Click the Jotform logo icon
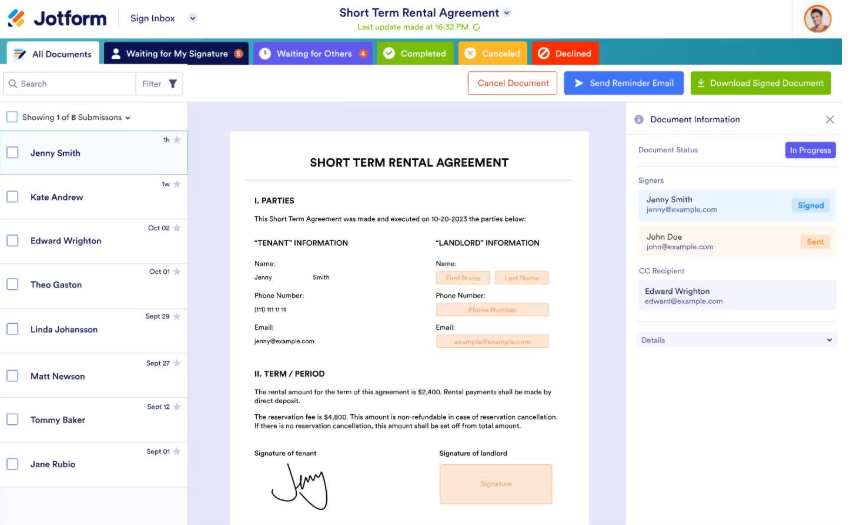Image resolution: width=851 pixels, height=525 pixels. [16, 18]
